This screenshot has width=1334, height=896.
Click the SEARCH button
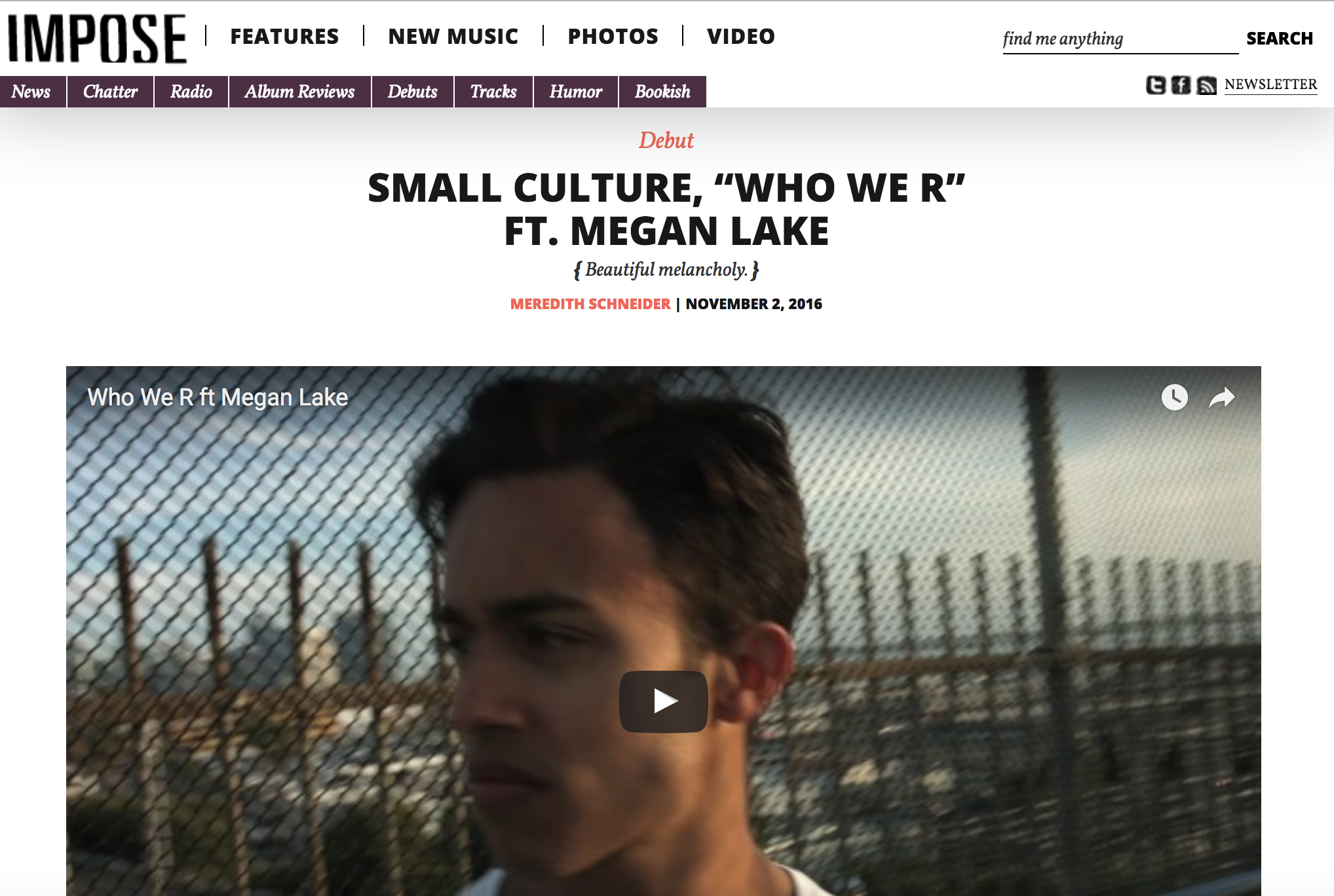1280,39
